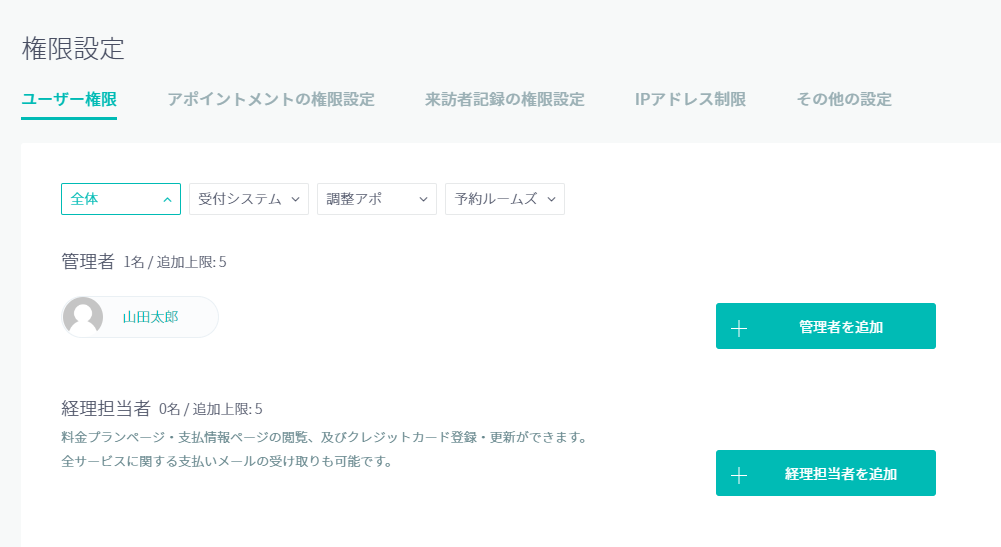Expand the 予約ルームズ dropdown

(x=505, y=199)
